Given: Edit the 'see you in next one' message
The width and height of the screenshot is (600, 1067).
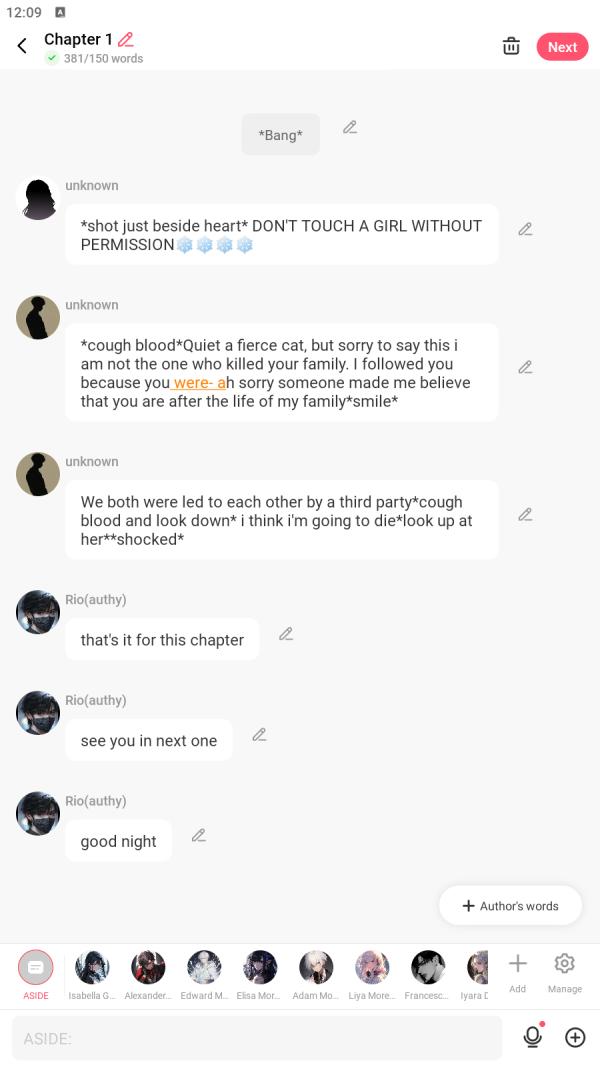Looking at the screenshot, I should click(x=259, y=734).
